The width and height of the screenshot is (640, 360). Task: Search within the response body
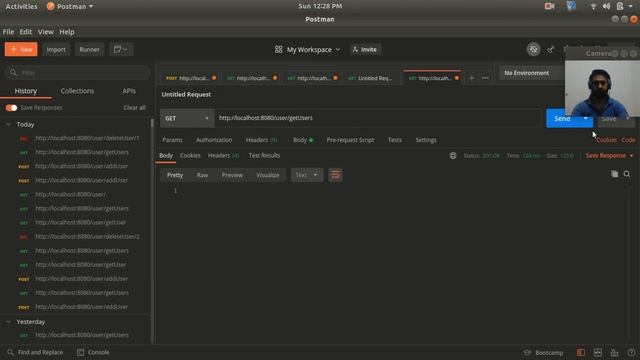point(627,174)
